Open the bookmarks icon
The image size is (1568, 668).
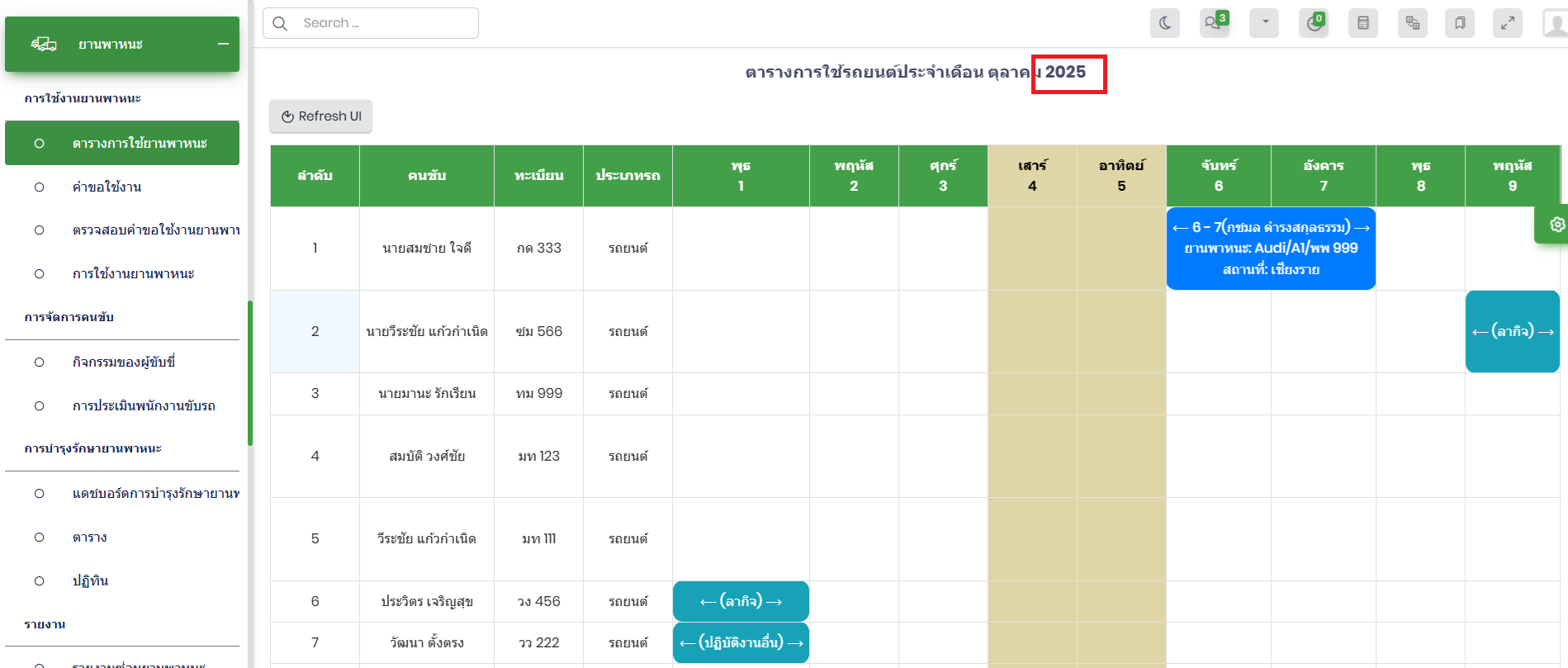click(x=1460, y=23)
